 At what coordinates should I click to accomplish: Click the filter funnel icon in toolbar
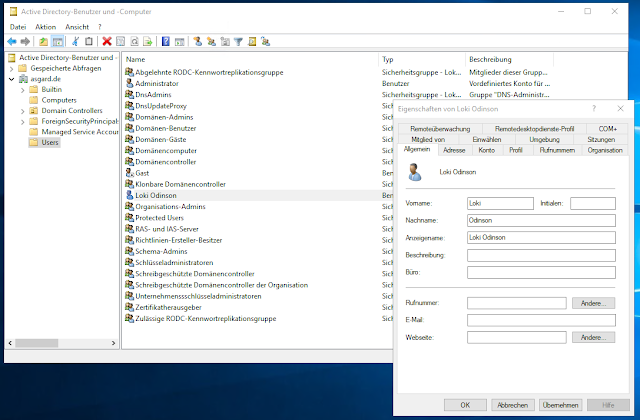point(240,42)
